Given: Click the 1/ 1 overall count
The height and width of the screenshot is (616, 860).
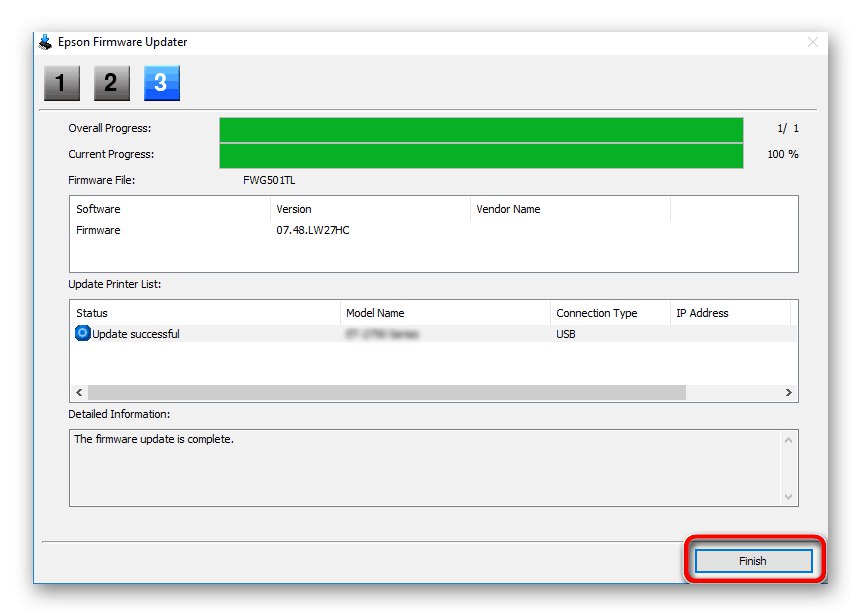Looking at the screenshot, I should pos(788,128).
